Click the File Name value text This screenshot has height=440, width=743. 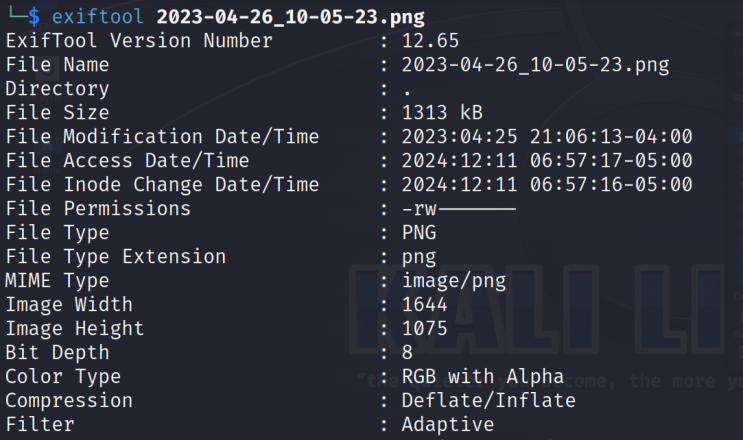point(535,65)
